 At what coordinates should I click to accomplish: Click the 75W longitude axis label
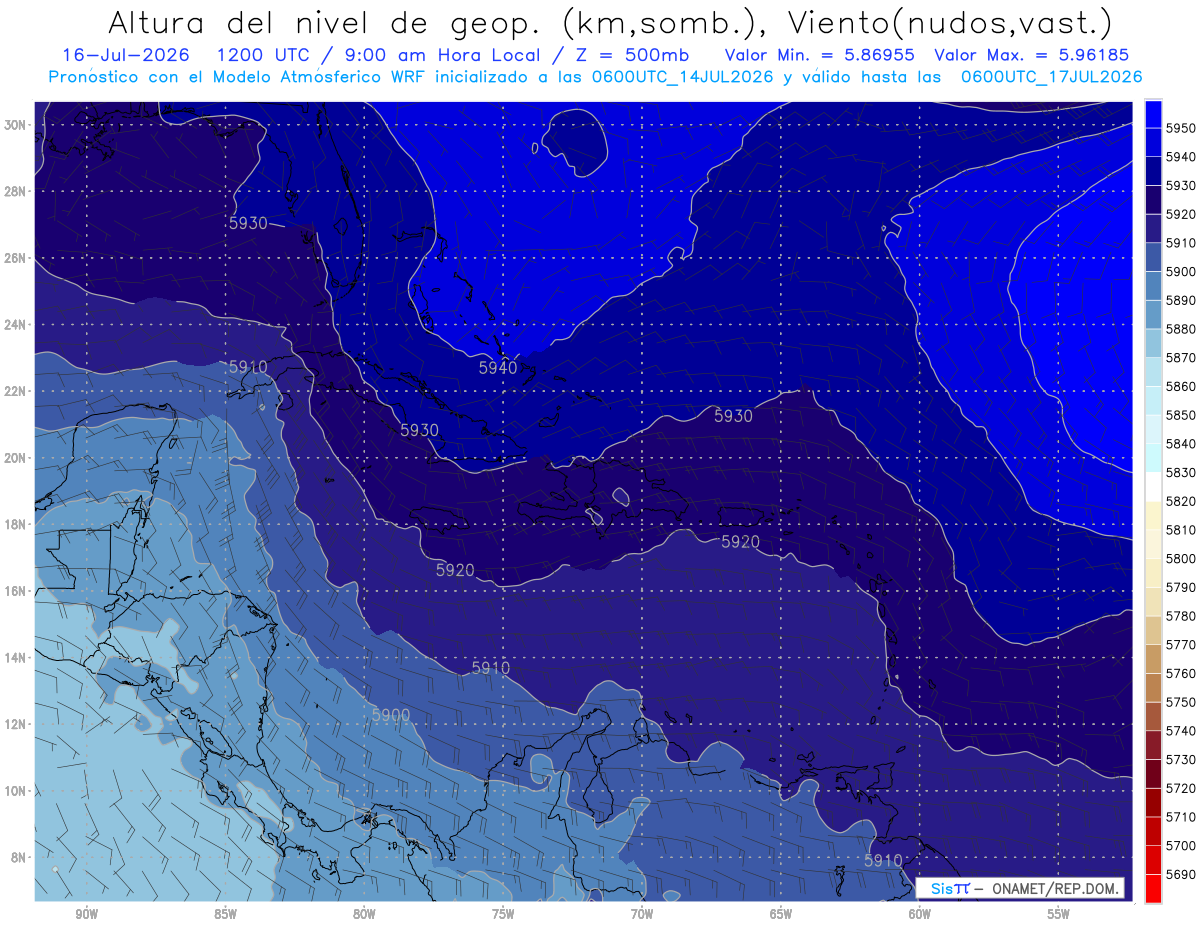[x=503, y=914]
